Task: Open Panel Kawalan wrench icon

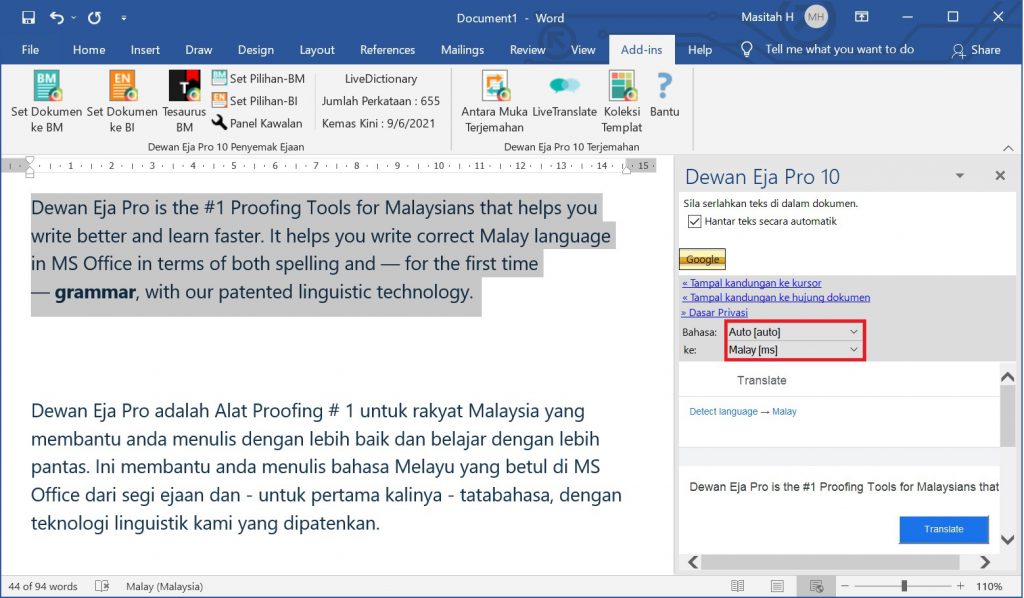Action: (220, 123)
